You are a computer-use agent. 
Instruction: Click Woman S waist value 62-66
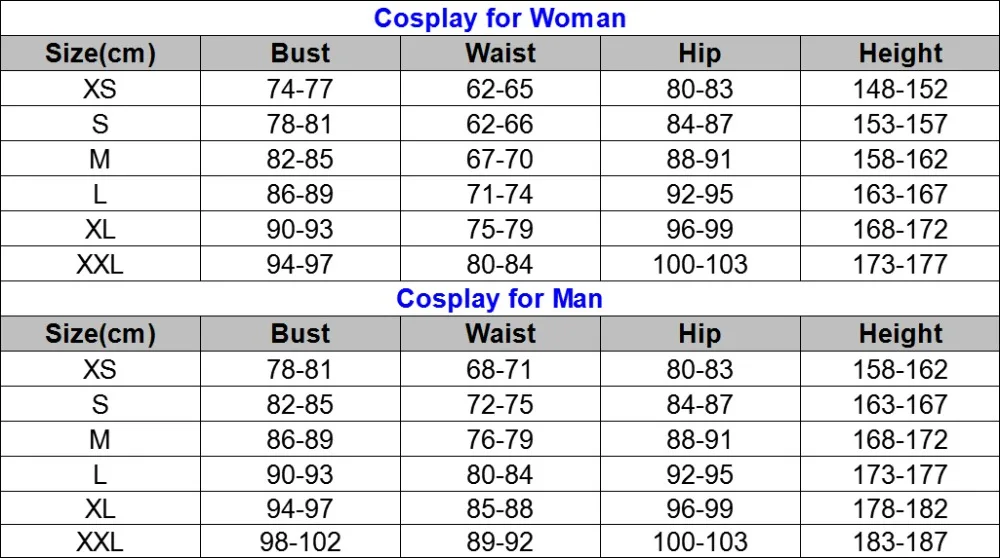click(x=499, y=124)
